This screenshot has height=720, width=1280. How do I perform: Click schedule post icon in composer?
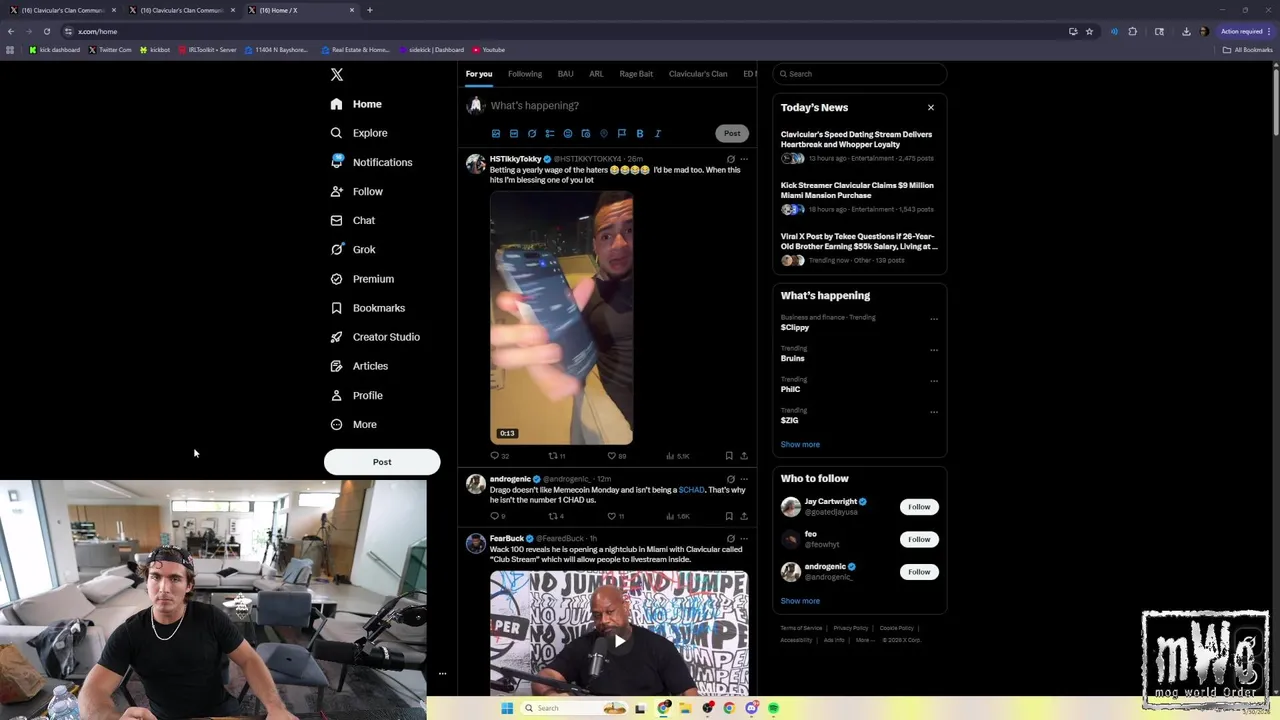pos(586,133)
